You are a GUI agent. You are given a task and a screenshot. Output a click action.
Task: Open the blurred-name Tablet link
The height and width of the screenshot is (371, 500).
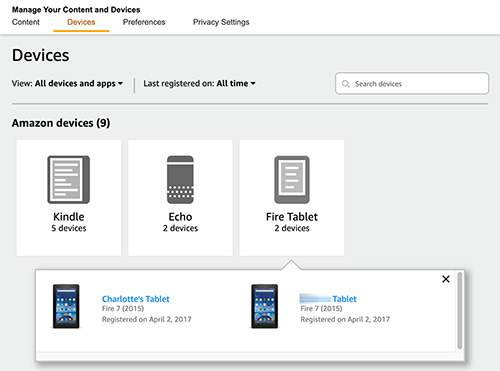[328, 299]
